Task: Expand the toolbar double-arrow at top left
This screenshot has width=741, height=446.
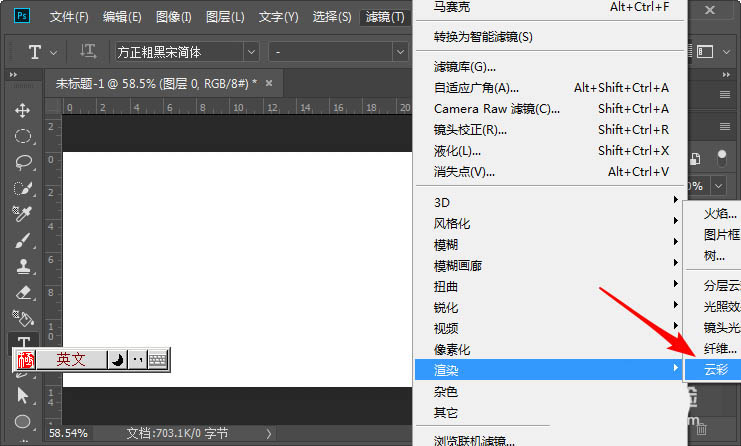Action: pyautogui.click(x=13, y=75)
